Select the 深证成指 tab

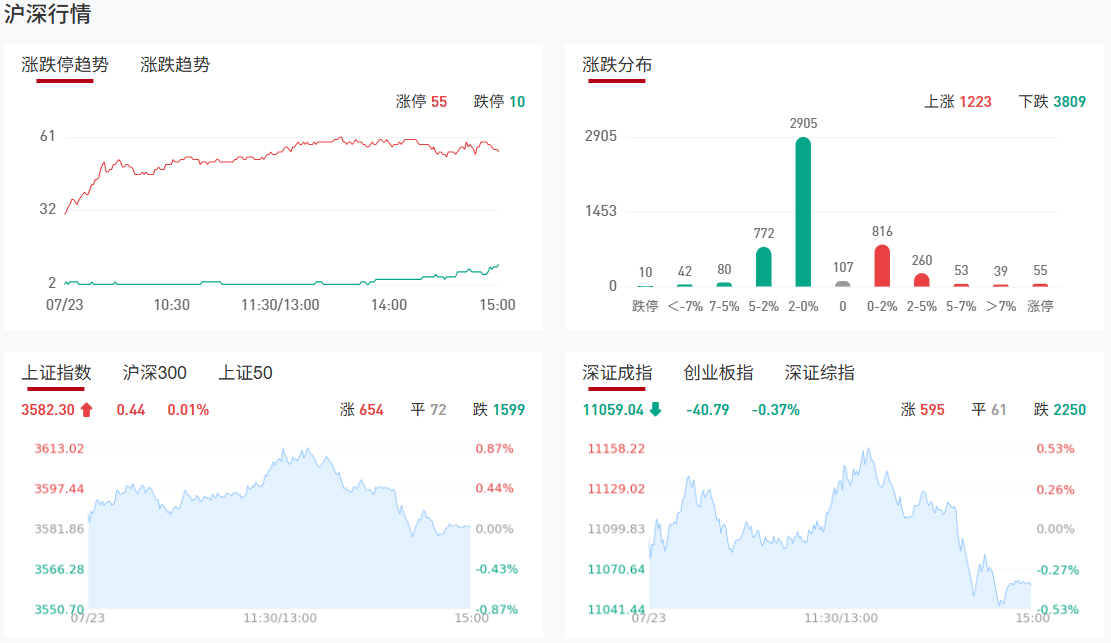point(617,373)
